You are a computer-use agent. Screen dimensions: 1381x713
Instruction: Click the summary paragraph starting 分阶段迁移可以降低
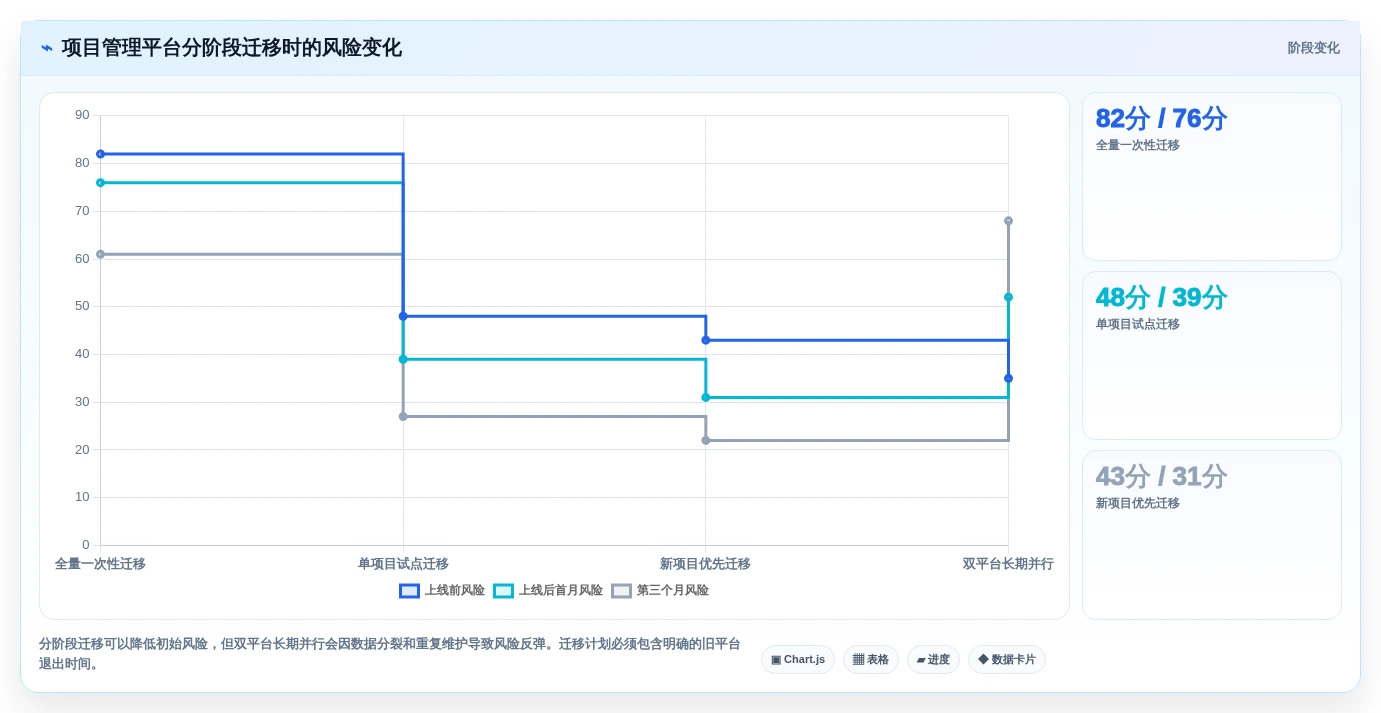coord(390,653)
